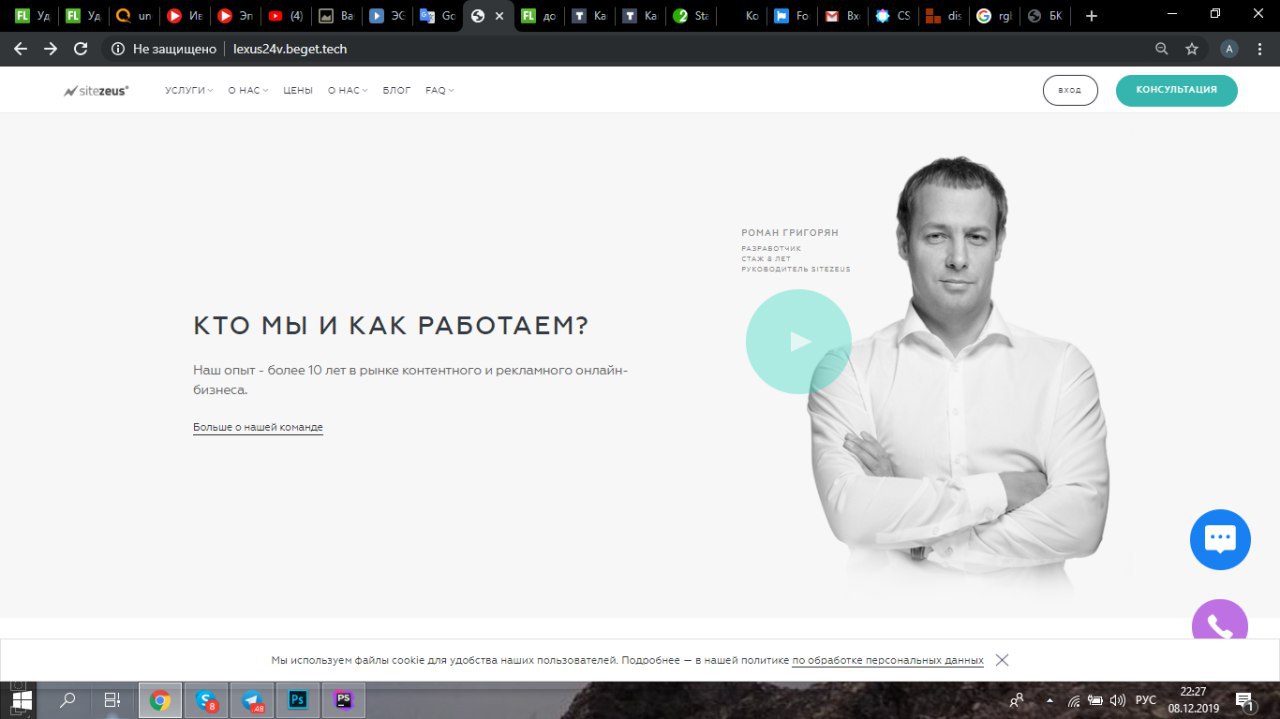Screen dimensions: 1280x719
Task: Switch to the Google 'rgl' tab
Action: pyautogui.click(x=995, y=16)
